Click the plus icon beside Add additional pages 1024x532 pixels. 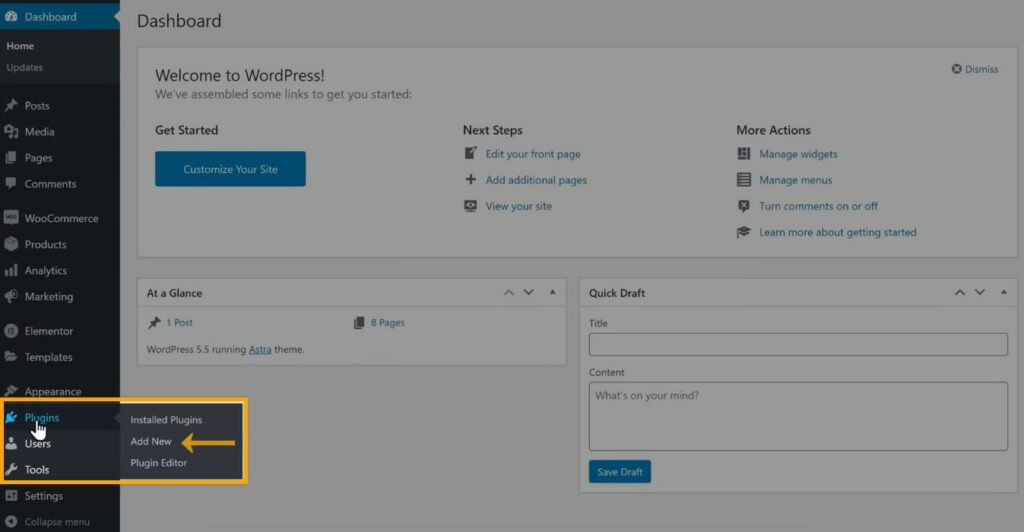pyautogui.click(x=470, y=180)
